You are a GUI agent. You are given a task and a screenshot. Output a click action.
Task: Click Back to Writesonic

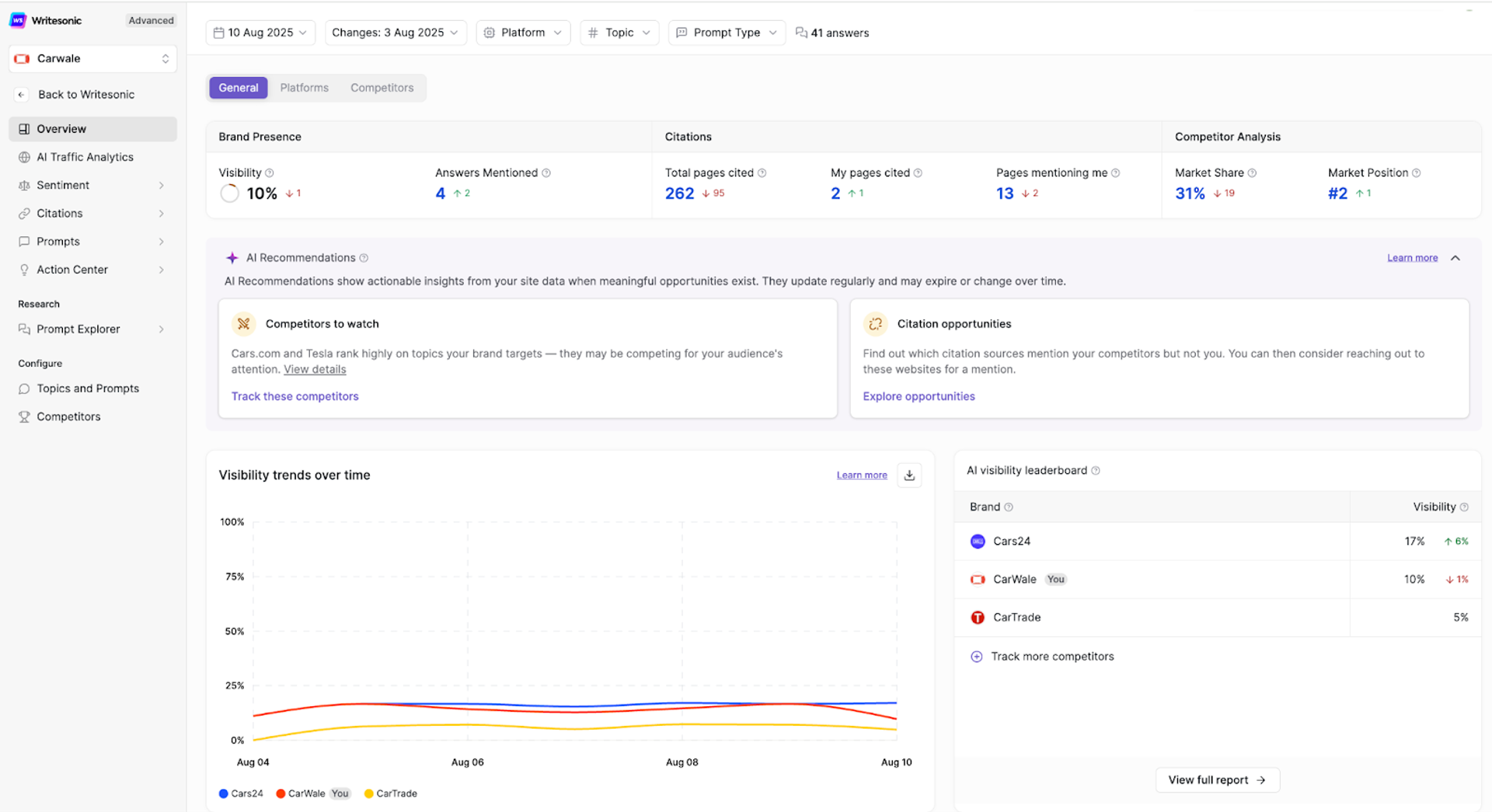click(x=86, y=95)
